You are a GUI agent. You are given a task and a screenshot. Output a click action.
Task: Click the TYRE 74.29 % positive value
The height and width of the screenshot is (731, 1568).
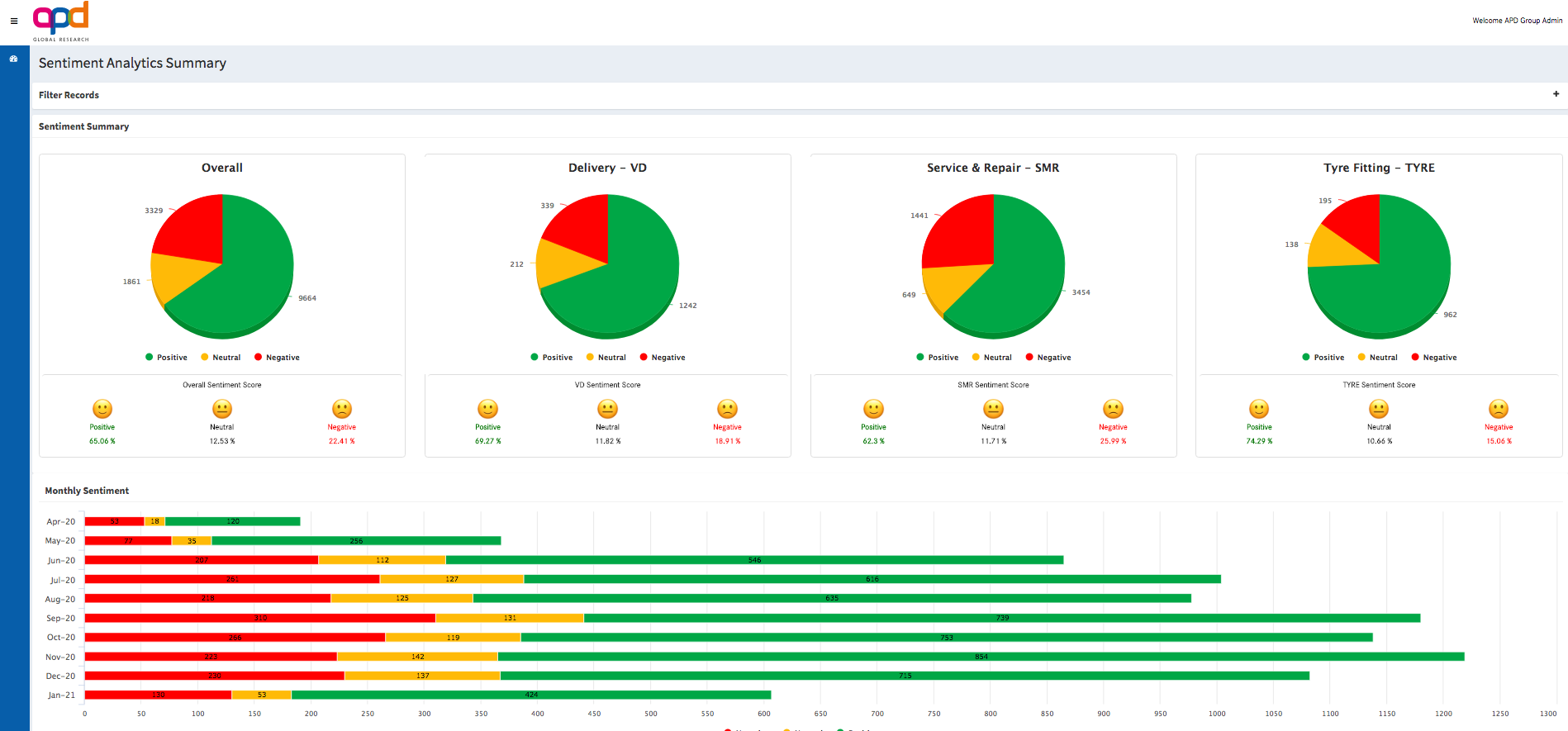[1259, 441]
